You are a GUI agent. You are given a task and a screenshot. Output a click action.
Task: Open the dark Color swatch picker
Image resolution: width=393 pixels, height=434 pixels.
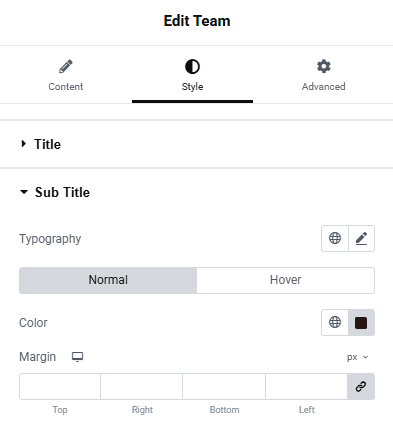[361, 322]
